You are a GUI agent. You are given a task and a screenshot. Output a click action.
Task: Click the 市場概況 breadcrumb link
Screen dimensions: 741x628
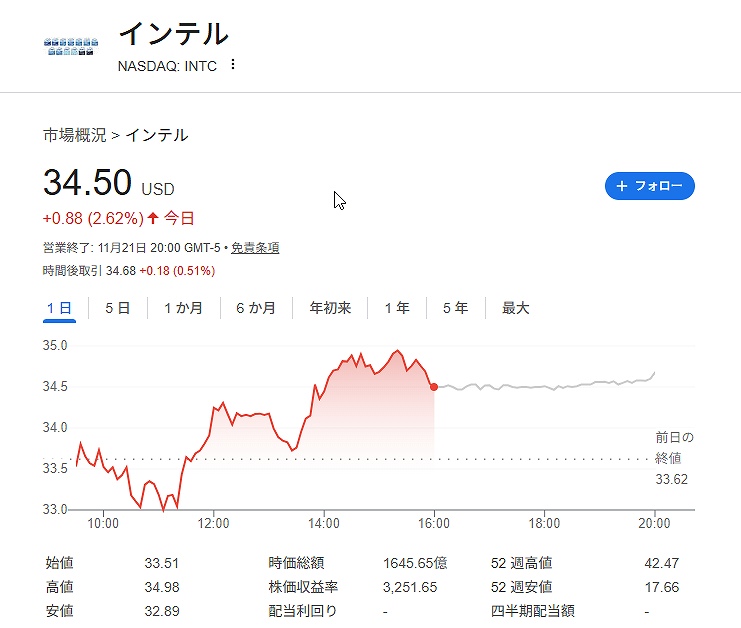pos(74,135)
